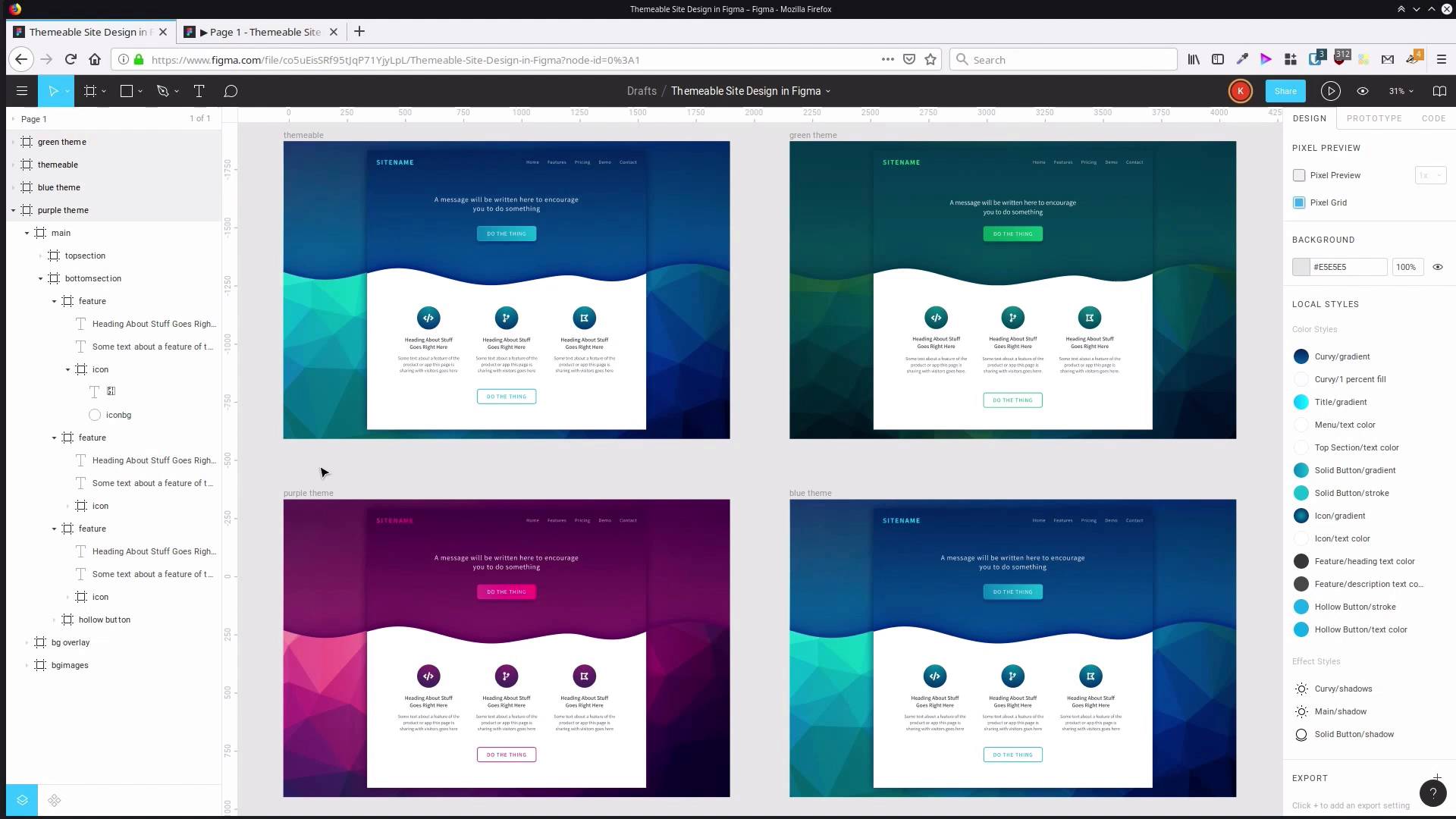Select the Text tool
Viewport: 1456px width, 819px height.
199,91
